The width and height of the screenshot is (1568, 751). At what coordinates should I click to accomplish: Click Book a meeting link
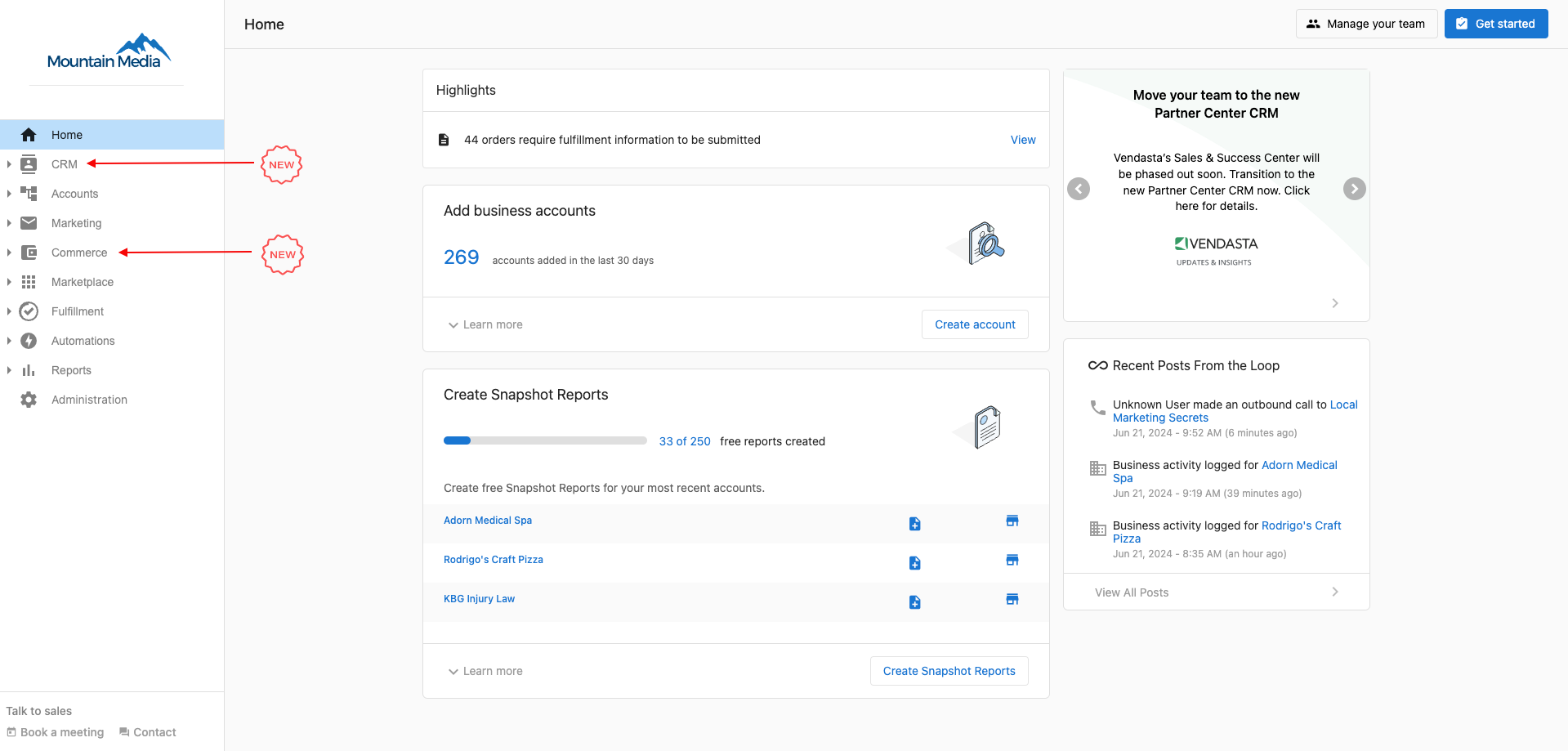point(56,732)
